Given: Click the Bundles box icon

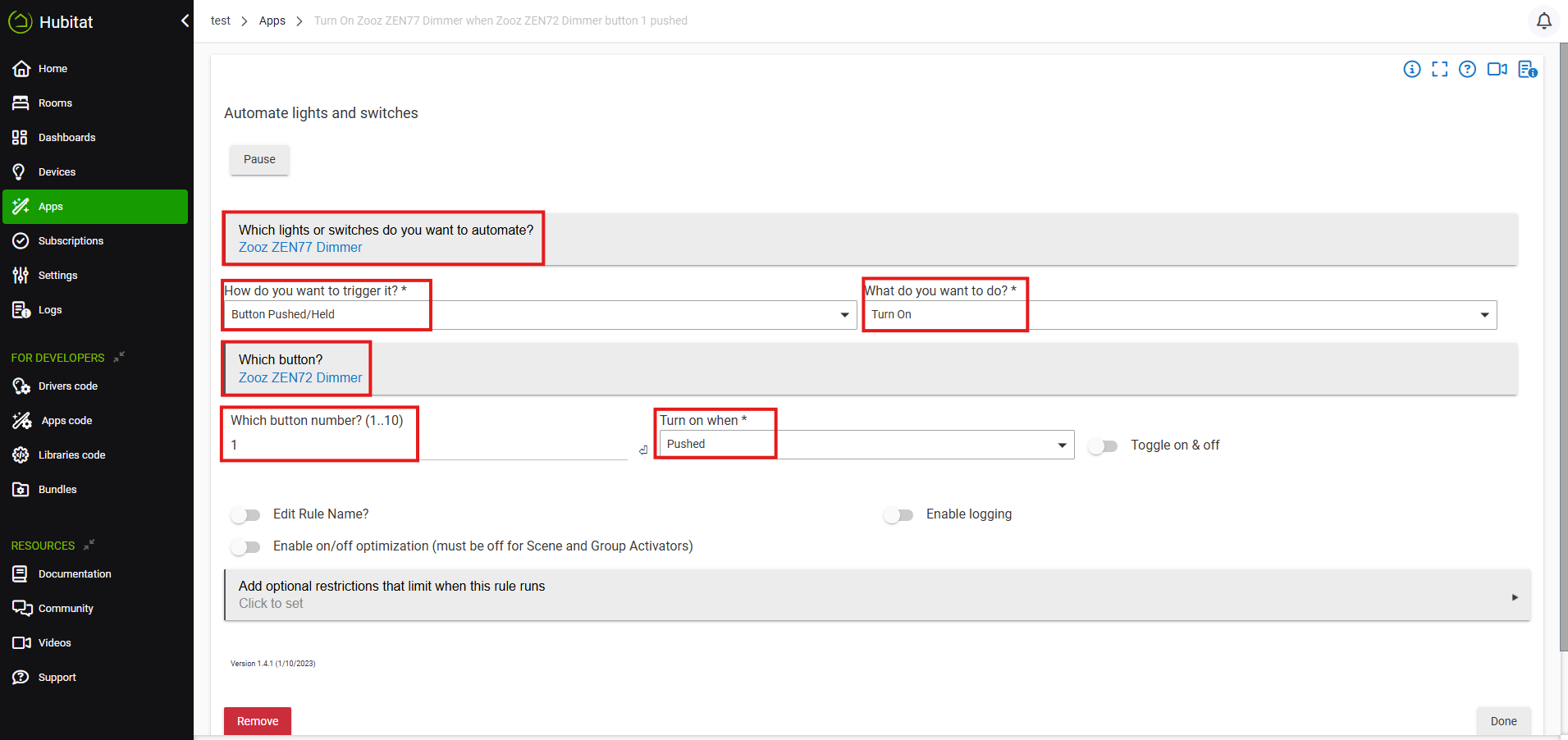Looking at the screenshot, I should 21,490.
